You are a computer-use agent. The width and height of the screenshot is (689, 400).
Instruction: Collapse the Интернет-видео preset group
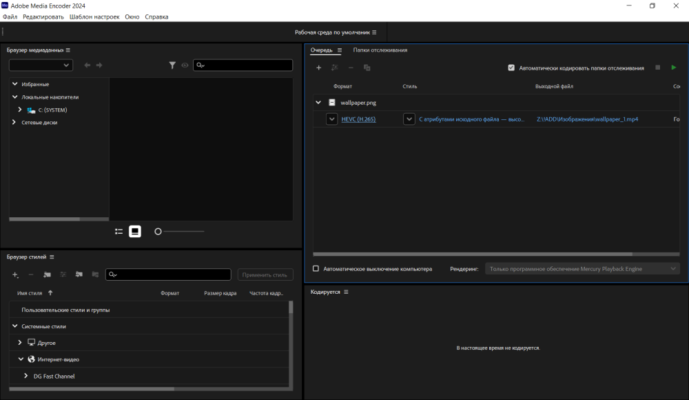(21, 359)
